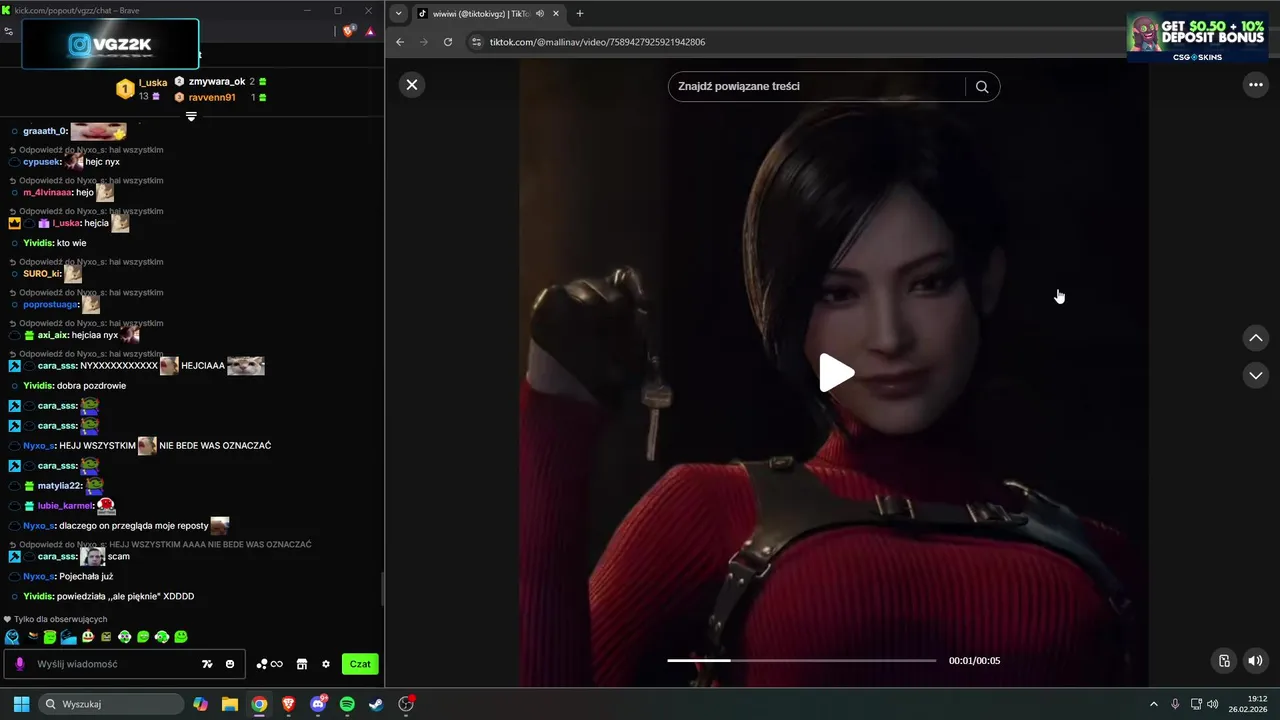This screenshot has height=720, width=1280.
Task: Click username lubie_karmel in chat
Action: tap(65, 506)
